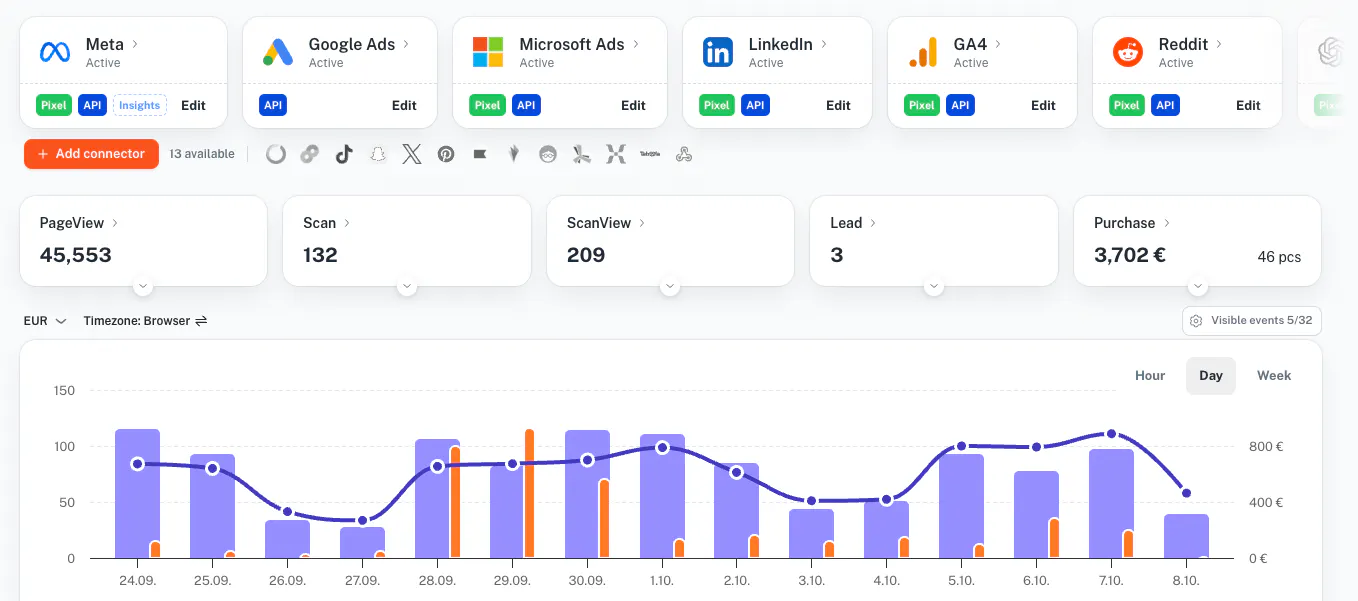Click the GA4 orange bars logo
Image resolution: width=1358 pixels, height=601 pixels.
(923, 52)
